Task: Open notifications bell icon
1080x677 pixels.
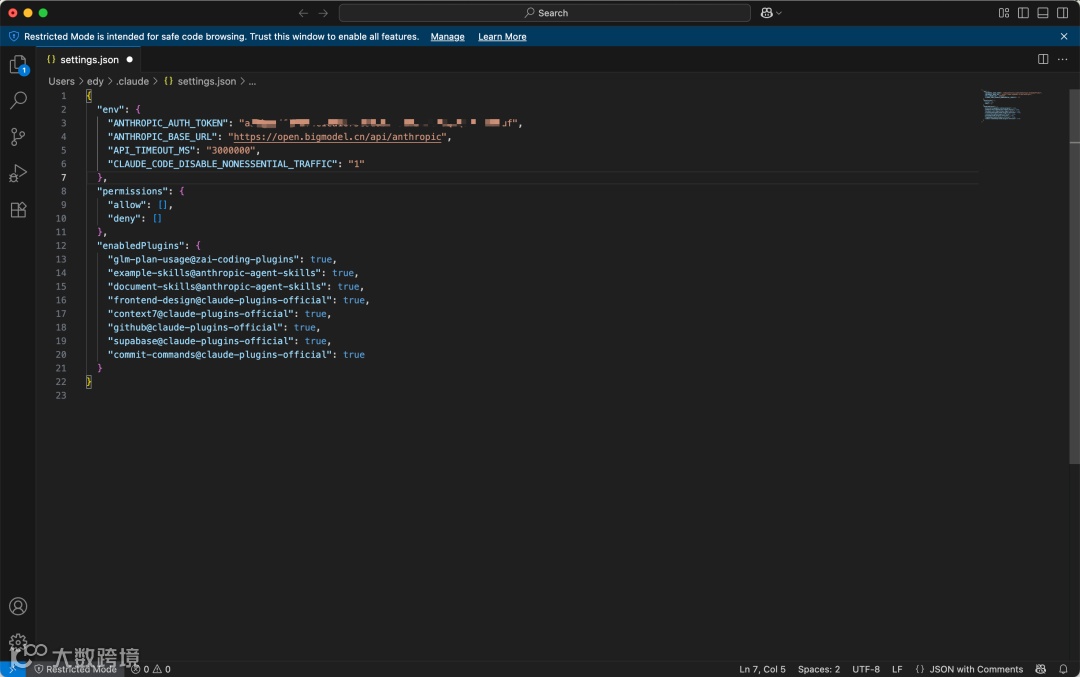Action: [x=1063, y=669]
